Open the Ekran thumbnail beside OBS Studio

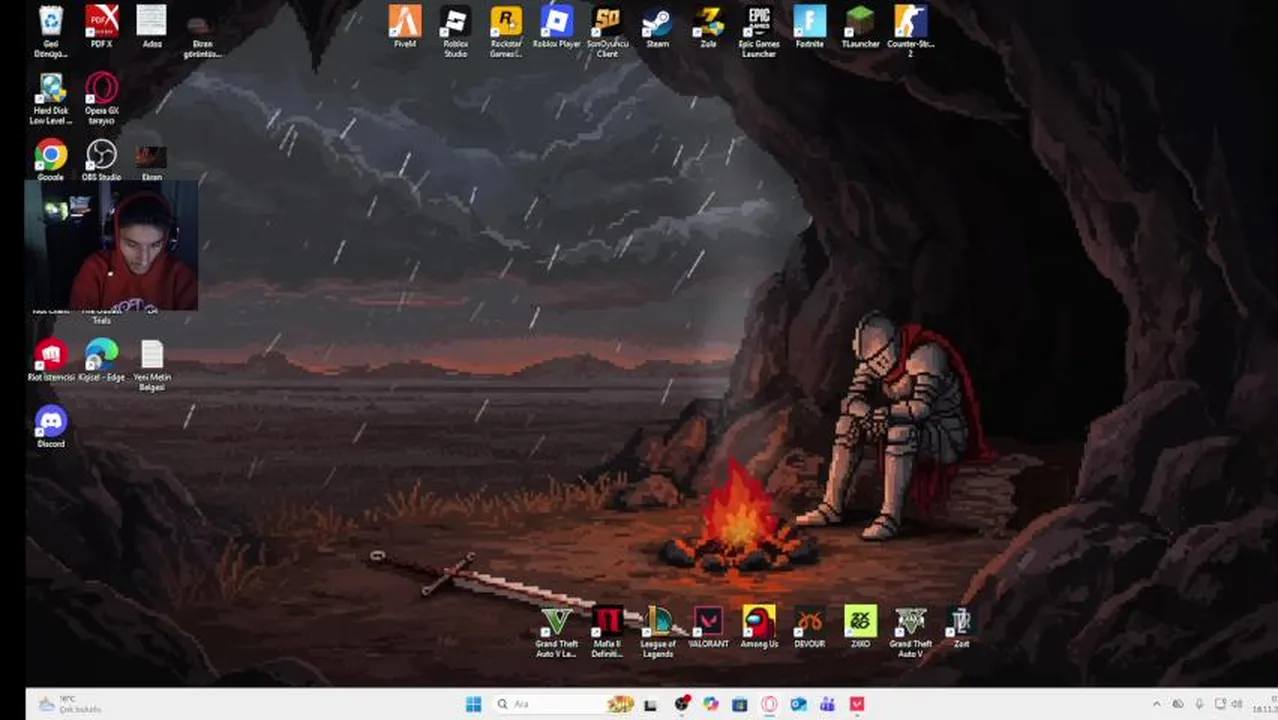tap(152, 163)
